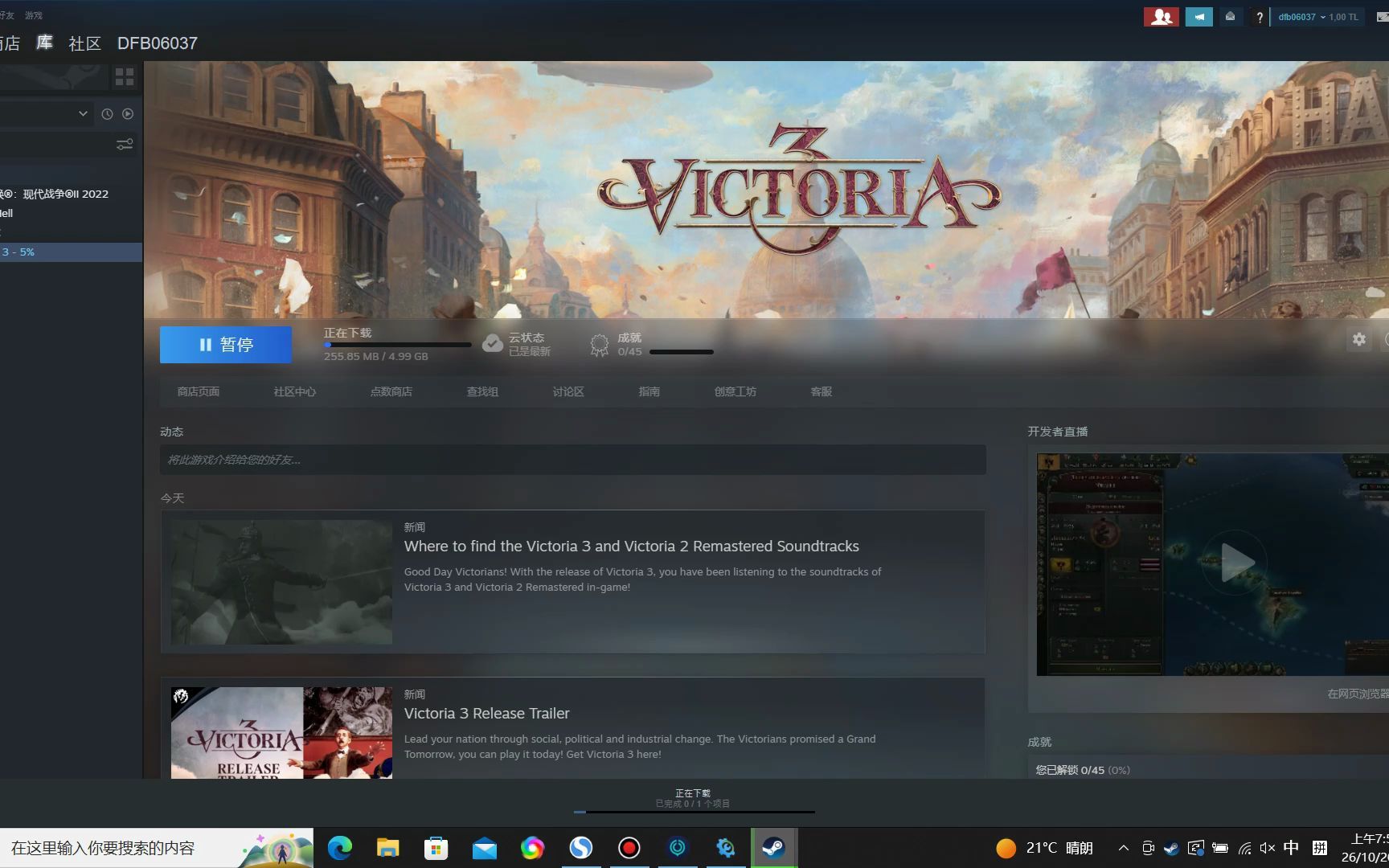This screenshot has height=868, width=1389.
Task: Click the 0/45 achievements progress bar
Action: tap(681, 352)
